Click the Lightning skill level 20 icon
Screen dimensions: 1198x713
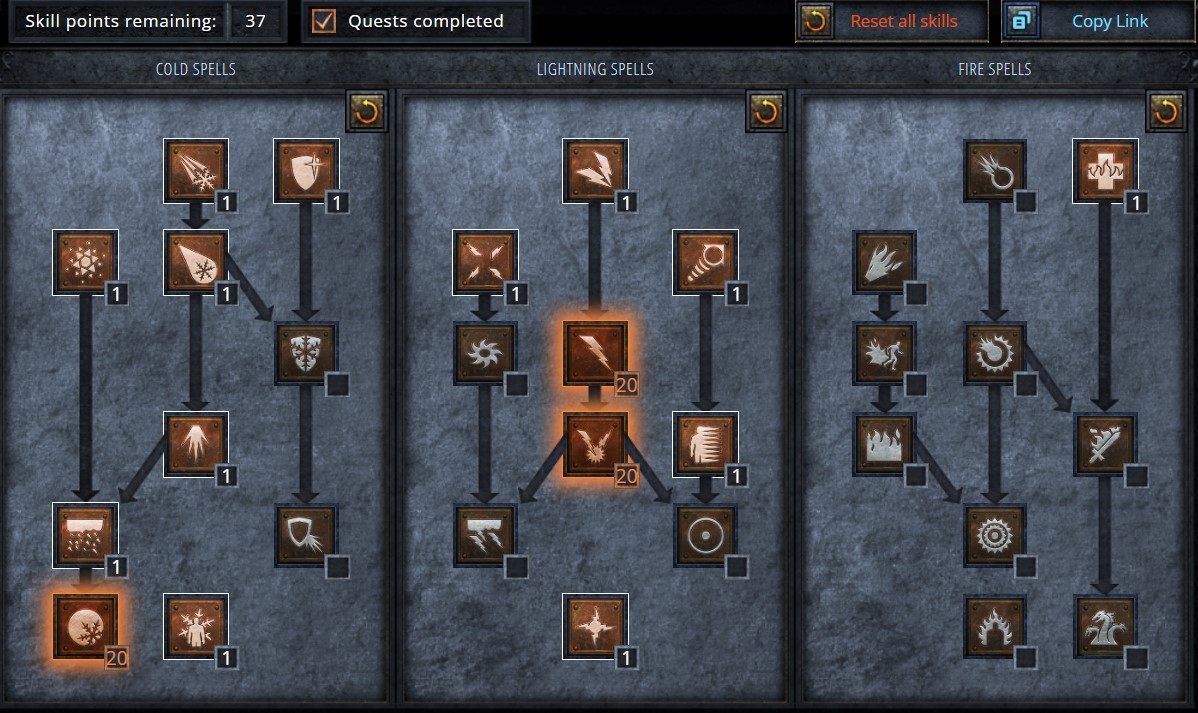pos(595,353)
